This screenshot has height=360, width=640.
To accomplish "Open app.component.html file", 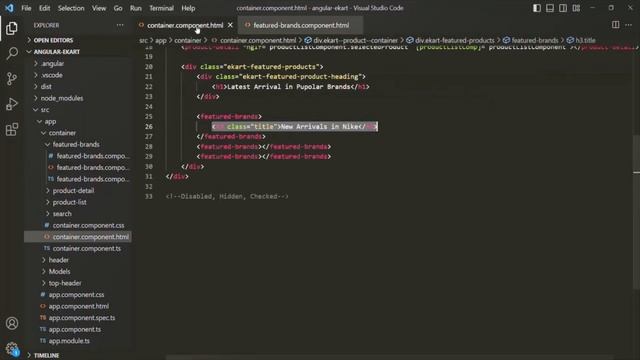I will (78, 306).
